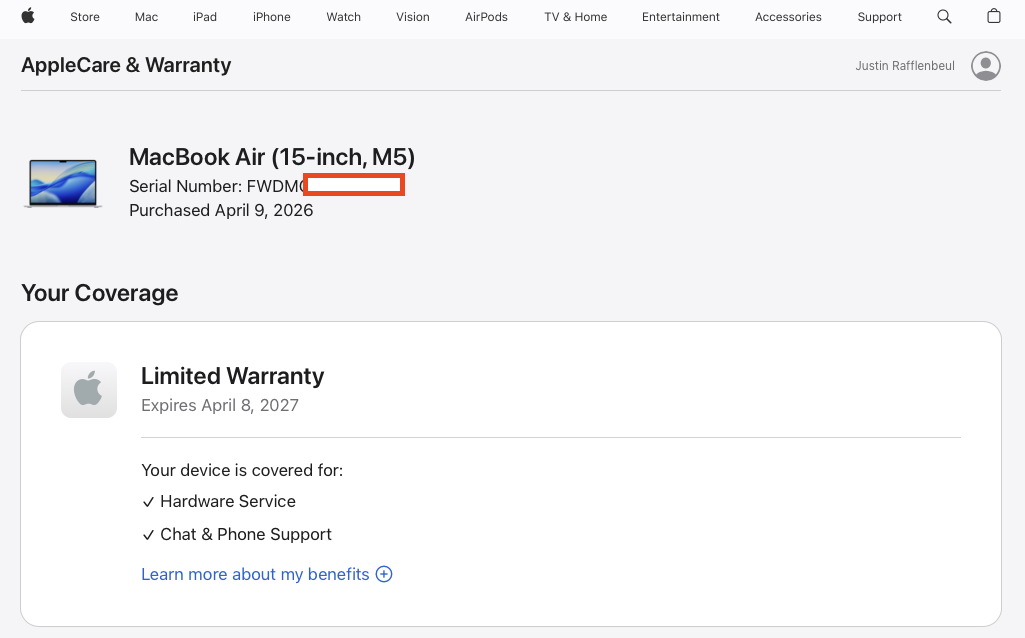The image size is (1025, 638).
Task: Click the AppleCare & Warranty heading
Action: click(x=126, y=65)
